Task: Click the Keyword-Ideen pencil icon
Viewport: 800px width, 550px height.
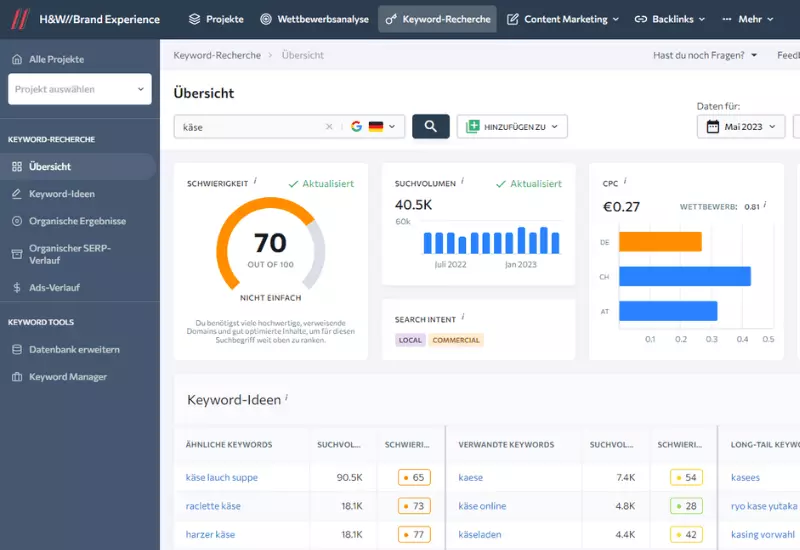Action: point(17,194)
